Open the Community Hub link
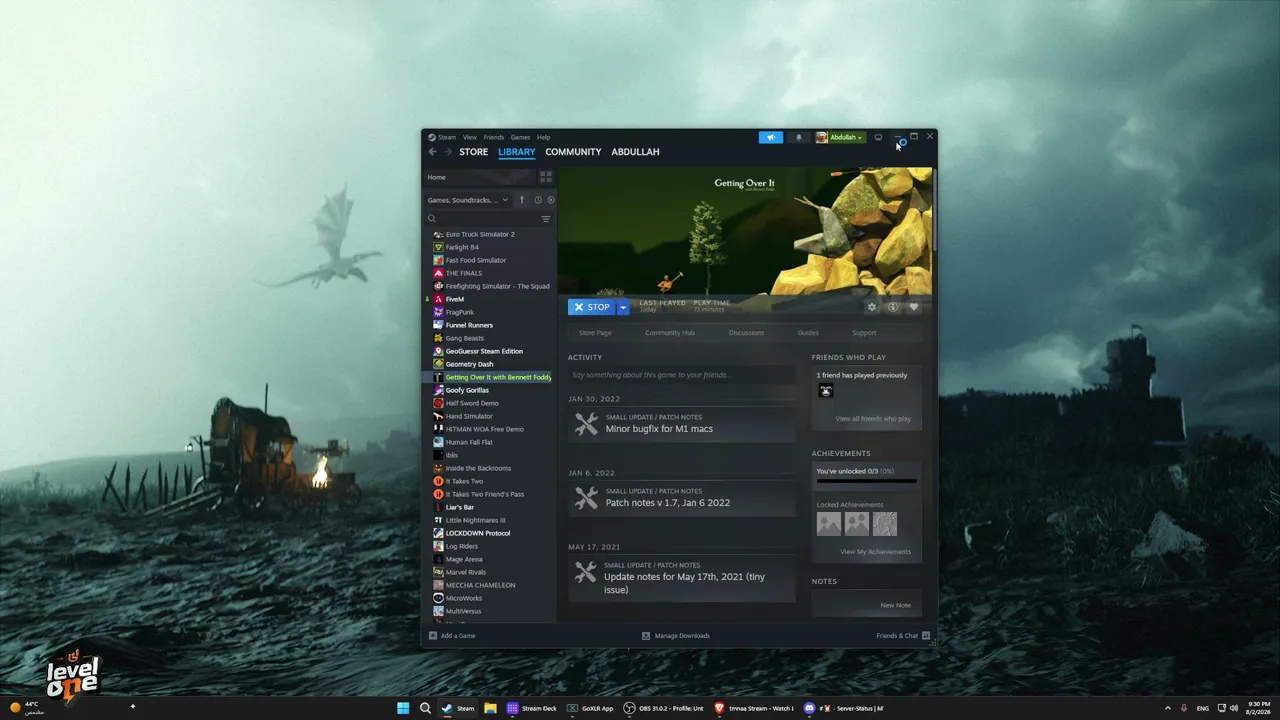 (670, 333)
